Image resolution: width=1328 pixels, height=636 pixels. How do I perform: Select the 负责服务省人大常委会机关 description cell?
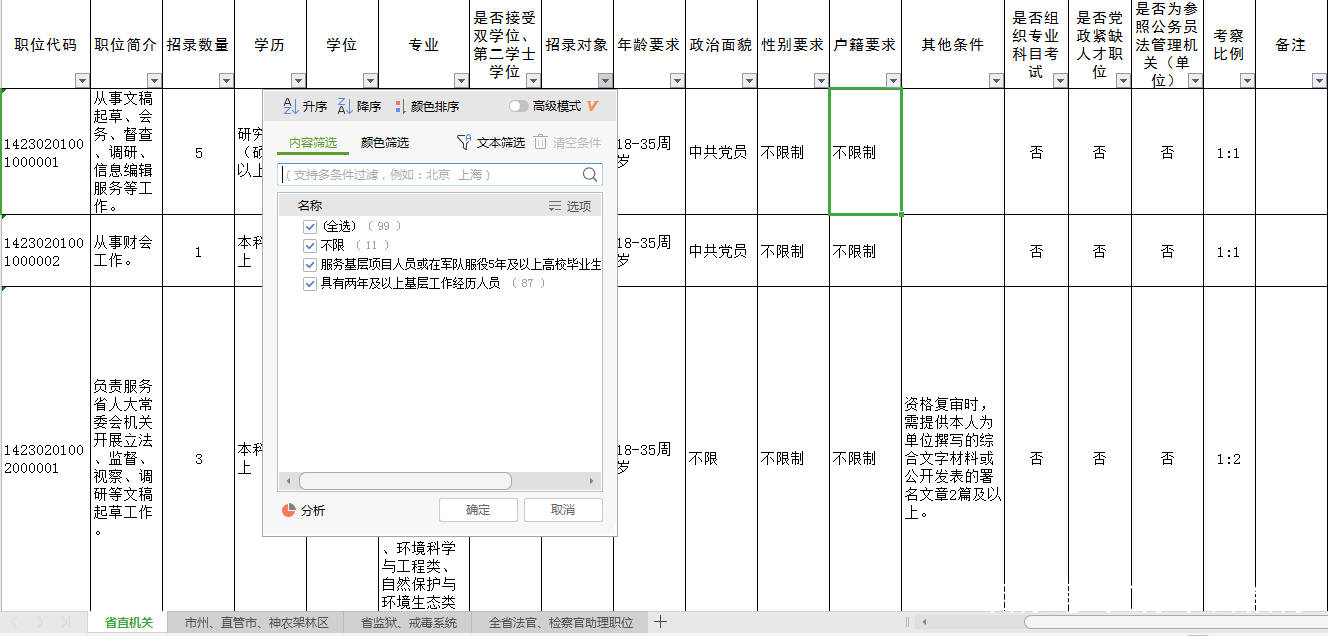coord(126,458)
